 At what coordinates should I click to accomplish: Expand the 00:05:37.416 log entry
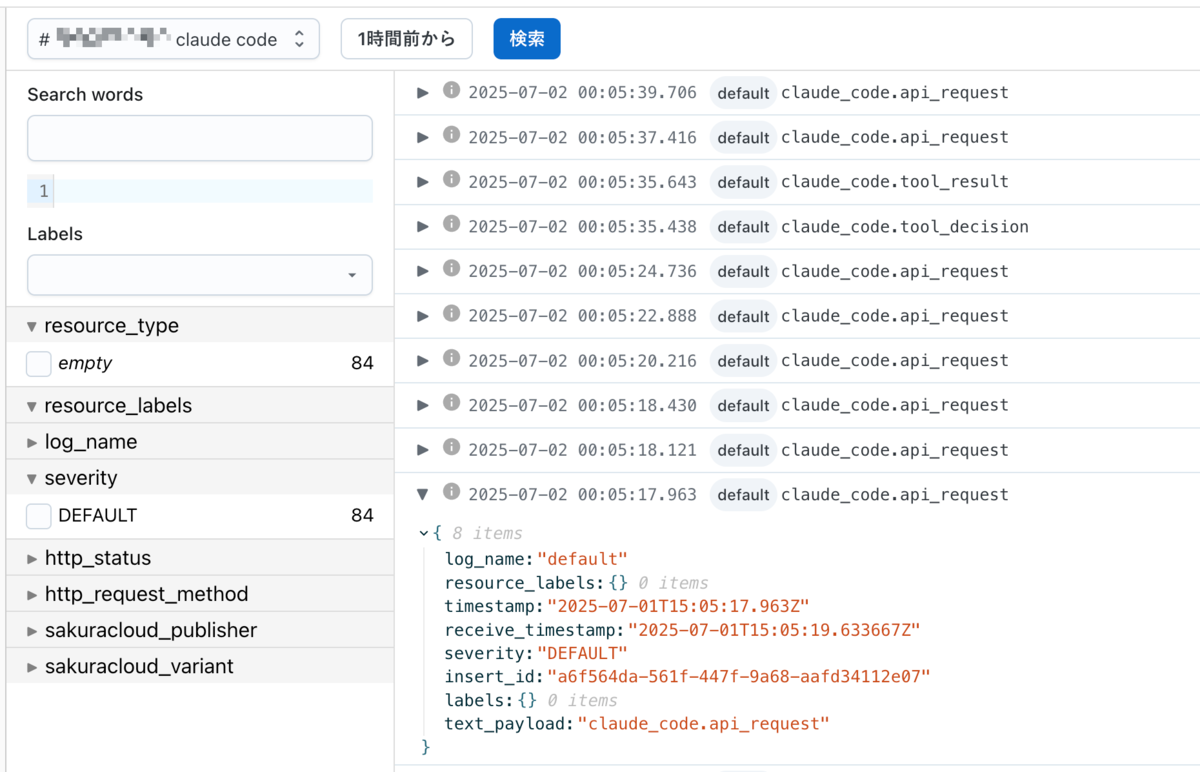(423, 137)
